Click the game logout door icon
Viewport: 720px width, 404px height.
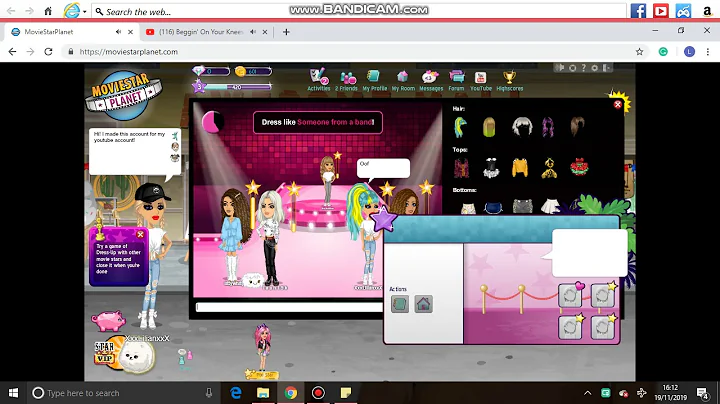(606, 67)
